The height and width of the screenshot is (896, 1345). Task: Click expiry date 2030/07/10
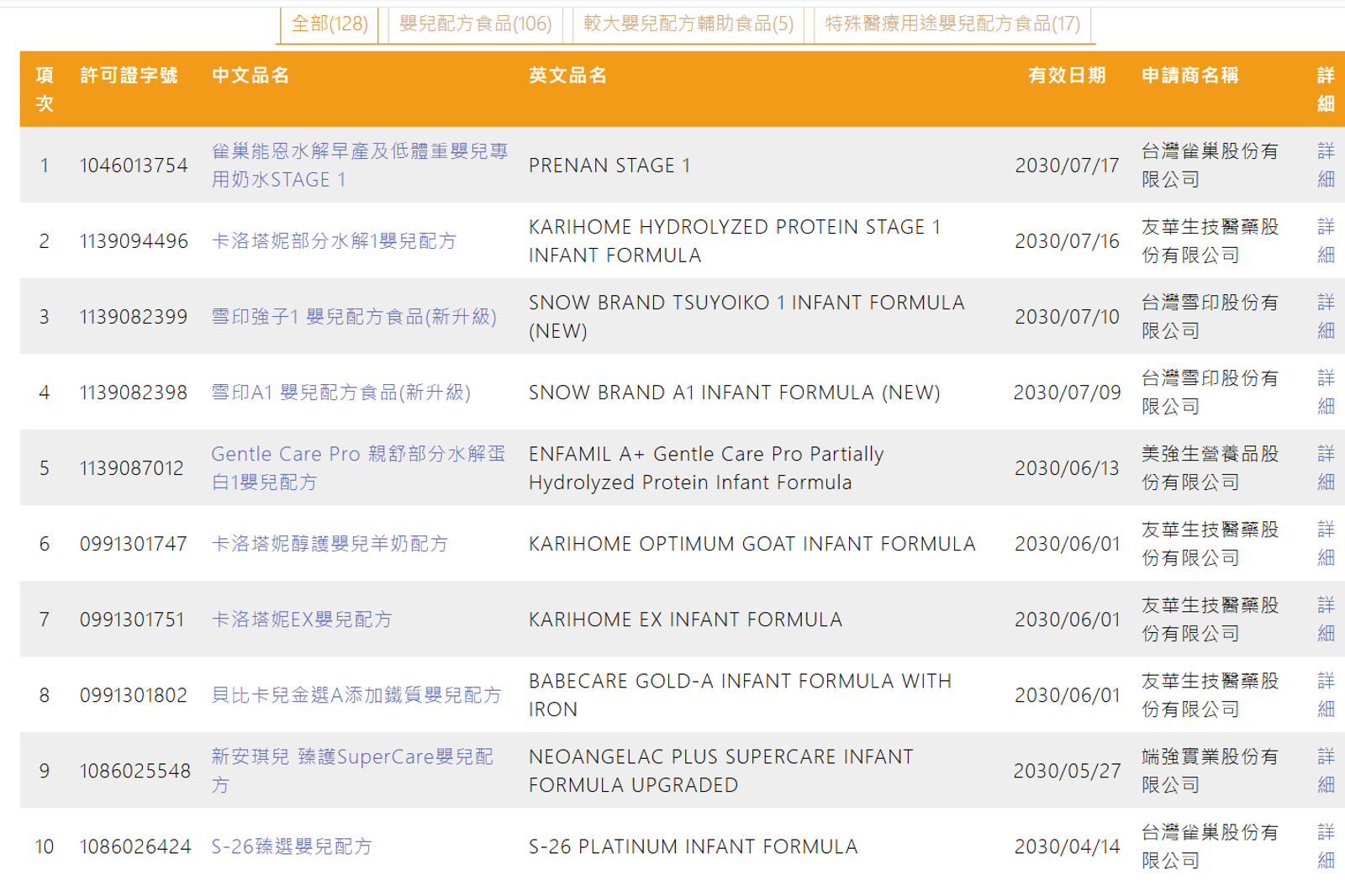(1067, 317)
